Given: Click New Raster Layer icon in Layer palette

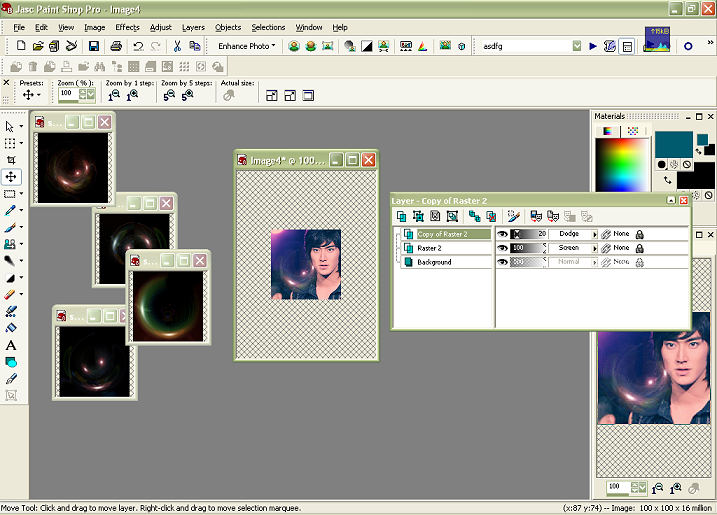Looking at the screenshot, I should point(401,216).
